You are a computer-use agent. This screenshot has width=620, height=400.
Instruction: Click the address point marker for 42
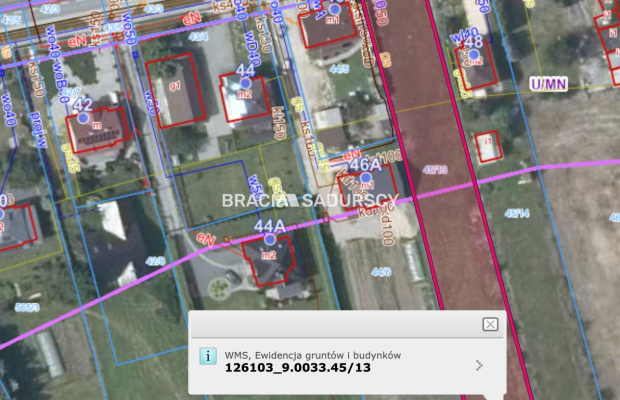point(83,118)
